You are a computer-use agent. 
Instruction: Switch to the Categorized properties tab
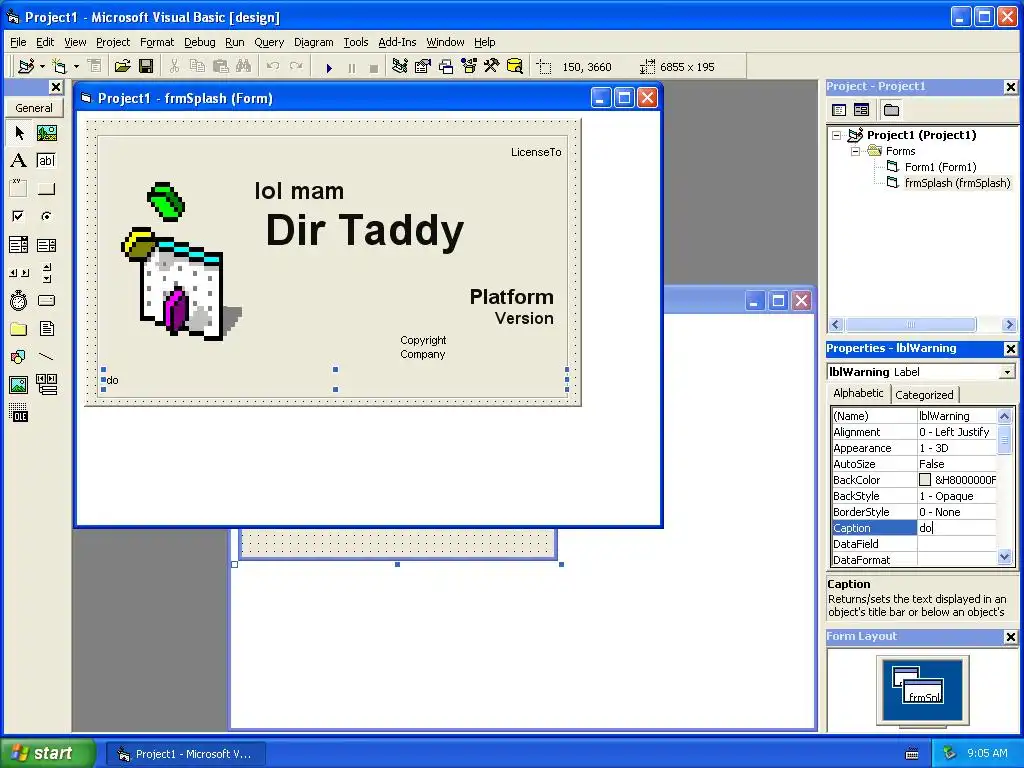coord(924,395)
